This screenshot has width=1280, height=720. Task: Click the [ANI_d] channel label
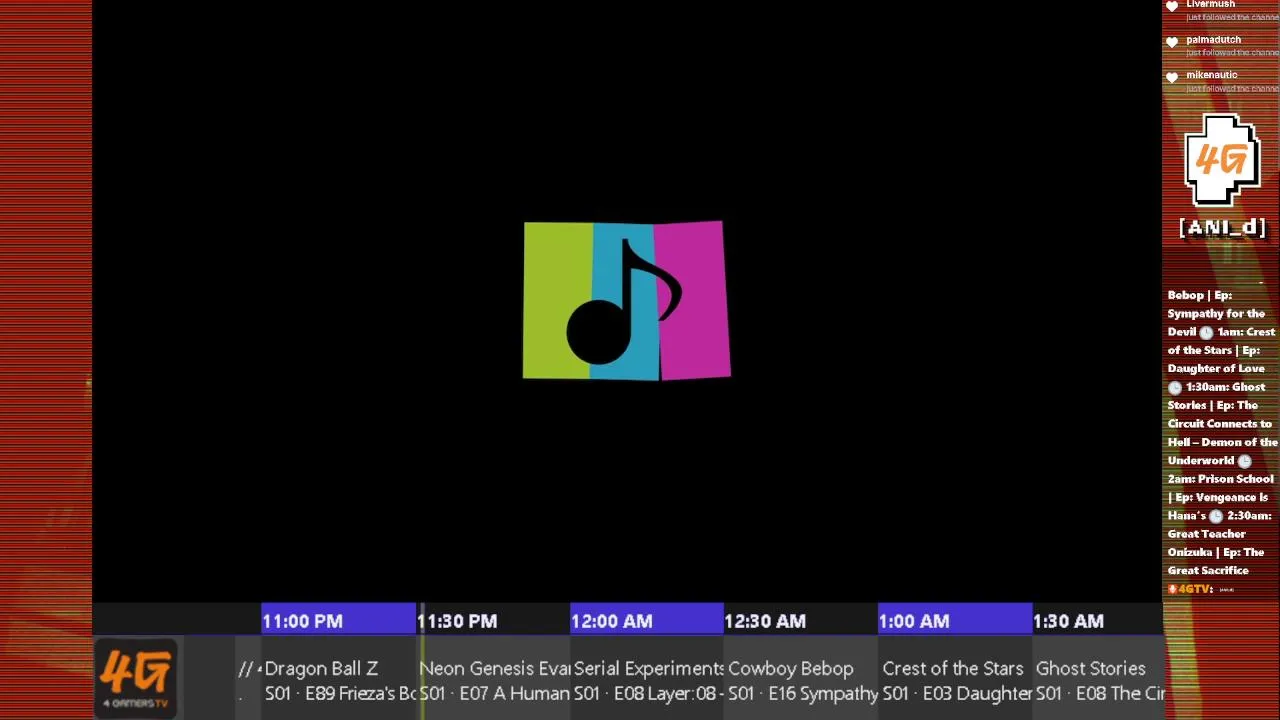(x=1222, y=228)
